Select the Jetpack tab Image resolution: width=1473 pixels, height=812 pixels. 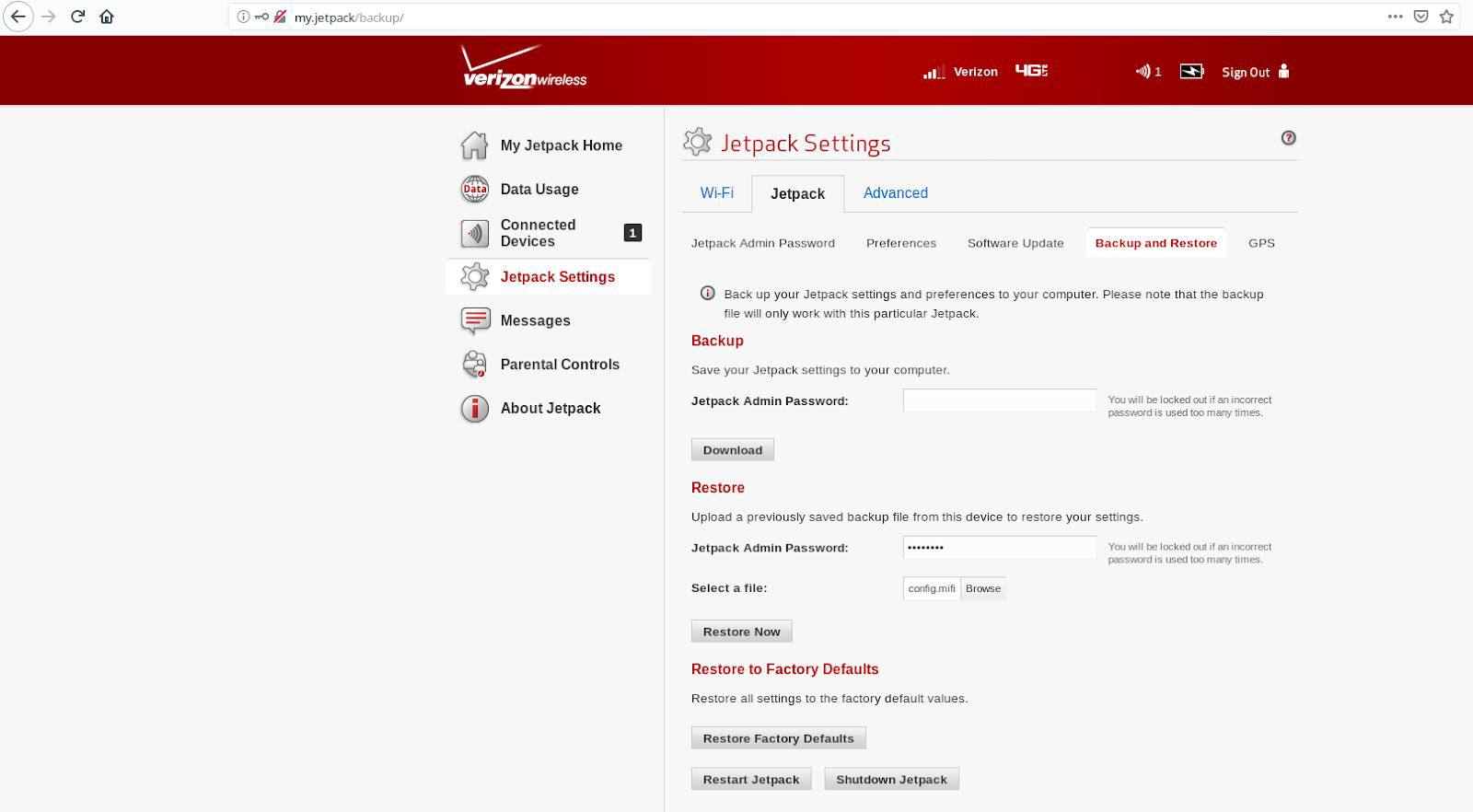(x=797, y=193)
